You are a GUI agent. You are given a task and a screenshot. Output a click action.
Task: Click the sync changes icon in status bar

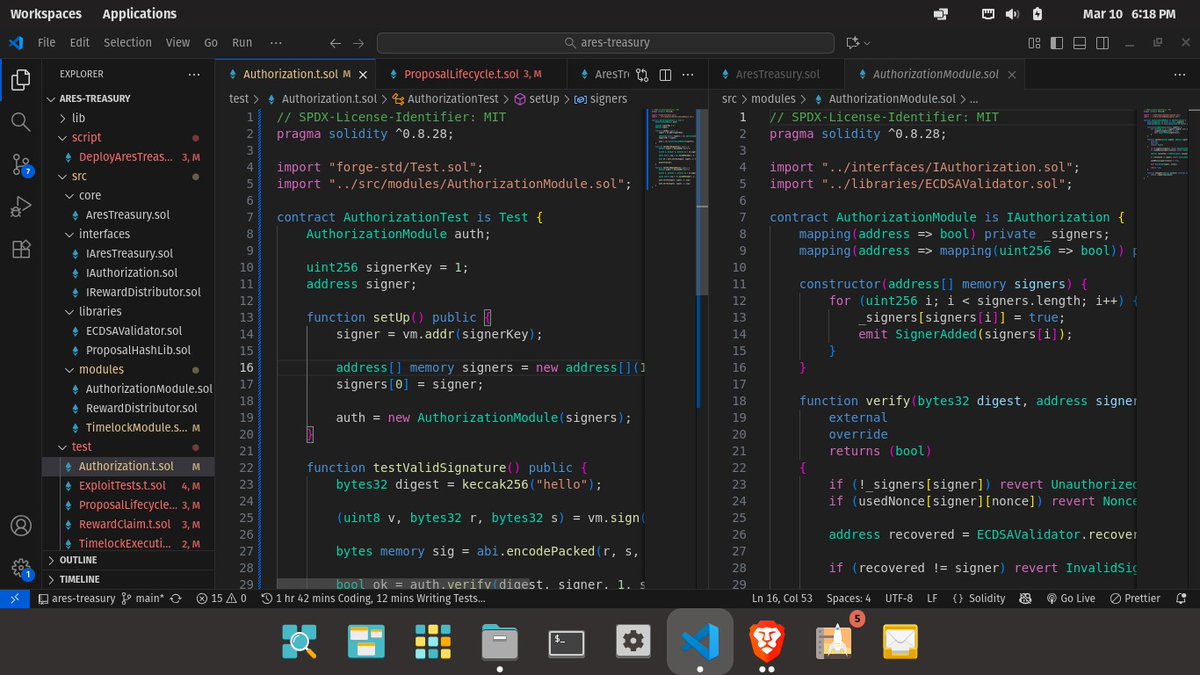176,598
